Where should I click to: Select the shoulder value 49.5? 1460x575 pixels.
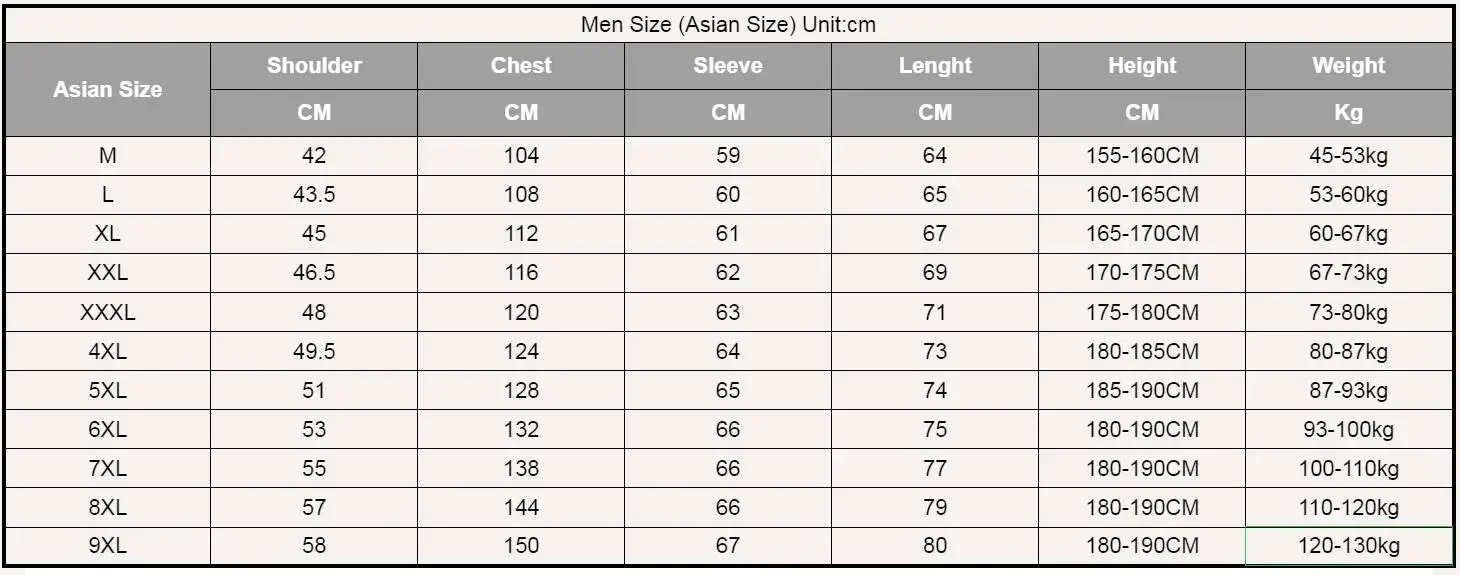pyautogui.click(x=314, y=351)
